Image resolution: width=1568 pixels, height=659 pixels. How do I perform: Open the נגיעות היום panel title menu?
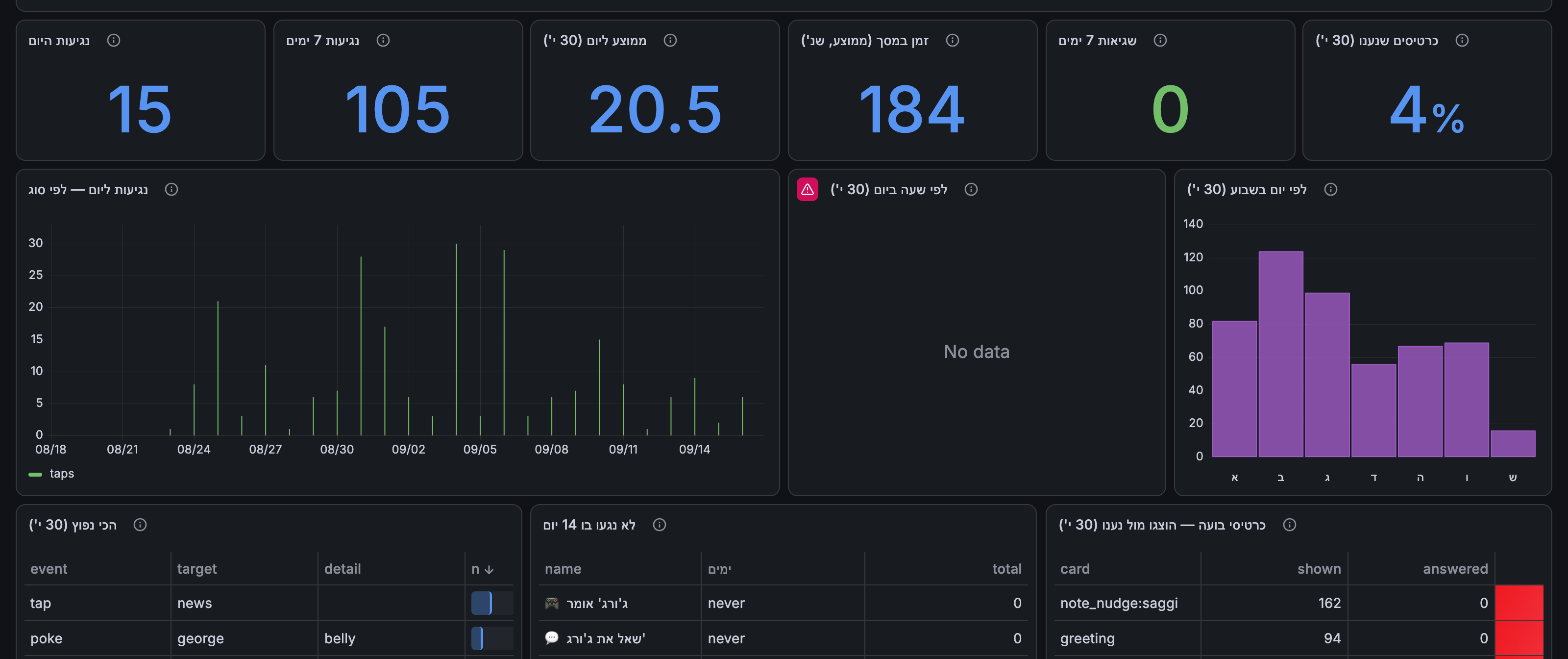click(x=59, y=40)
